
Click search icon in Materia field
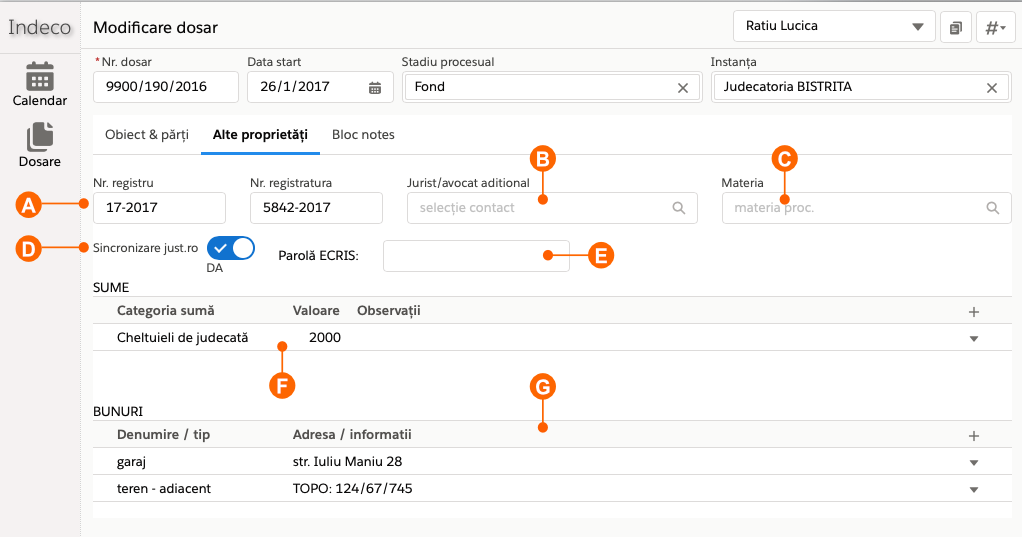[x=993, y=208]
